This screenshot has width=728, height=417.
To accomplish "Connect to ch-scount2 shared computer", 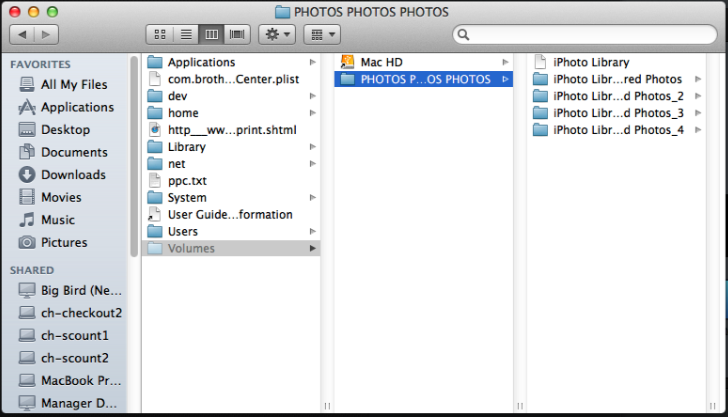I will click(64, 358).
